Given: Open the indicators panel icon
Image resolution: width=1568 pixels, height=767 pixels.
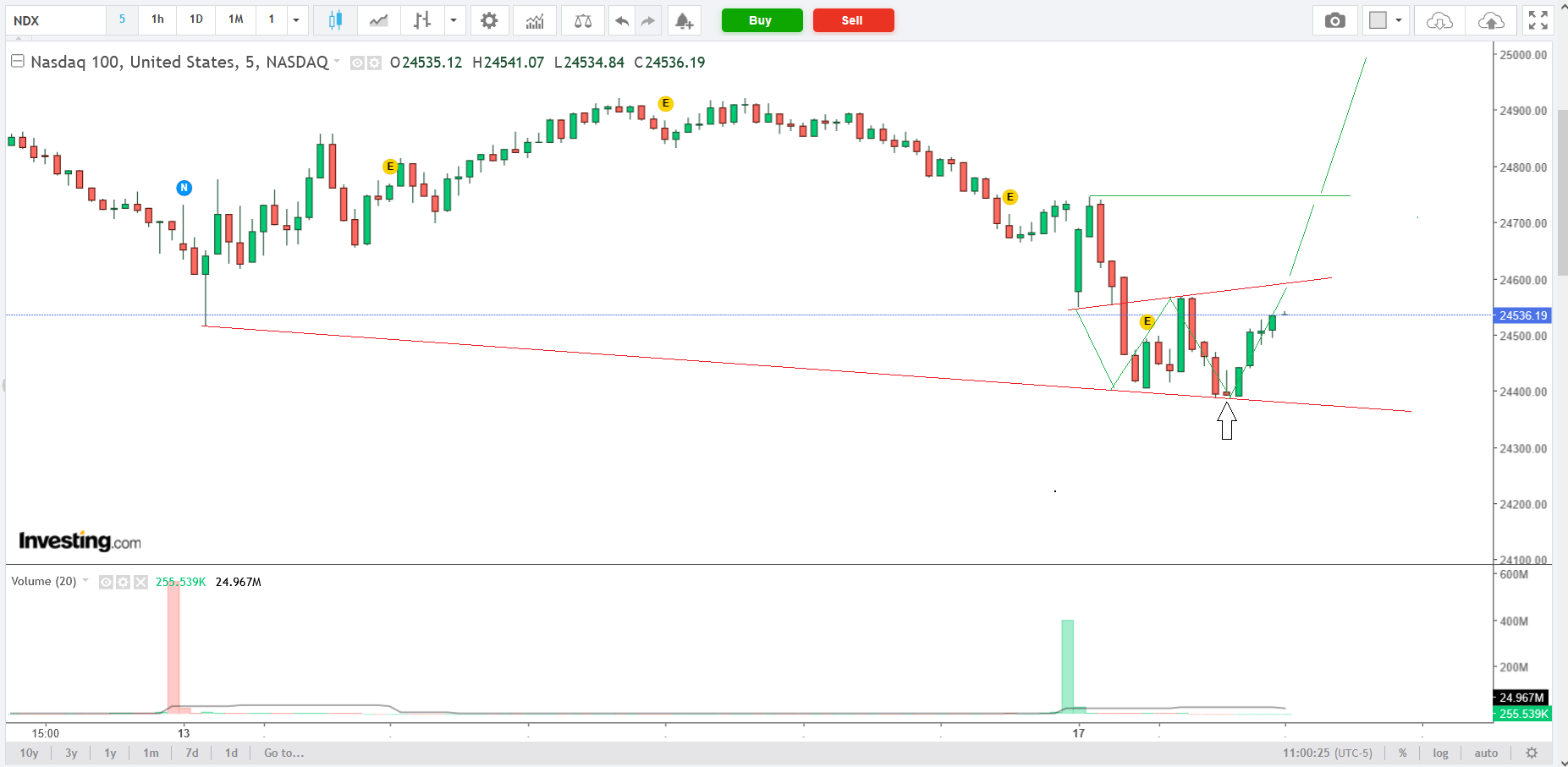Looking at the screenshot, I should pyautogui.click(x=535, y=20).
